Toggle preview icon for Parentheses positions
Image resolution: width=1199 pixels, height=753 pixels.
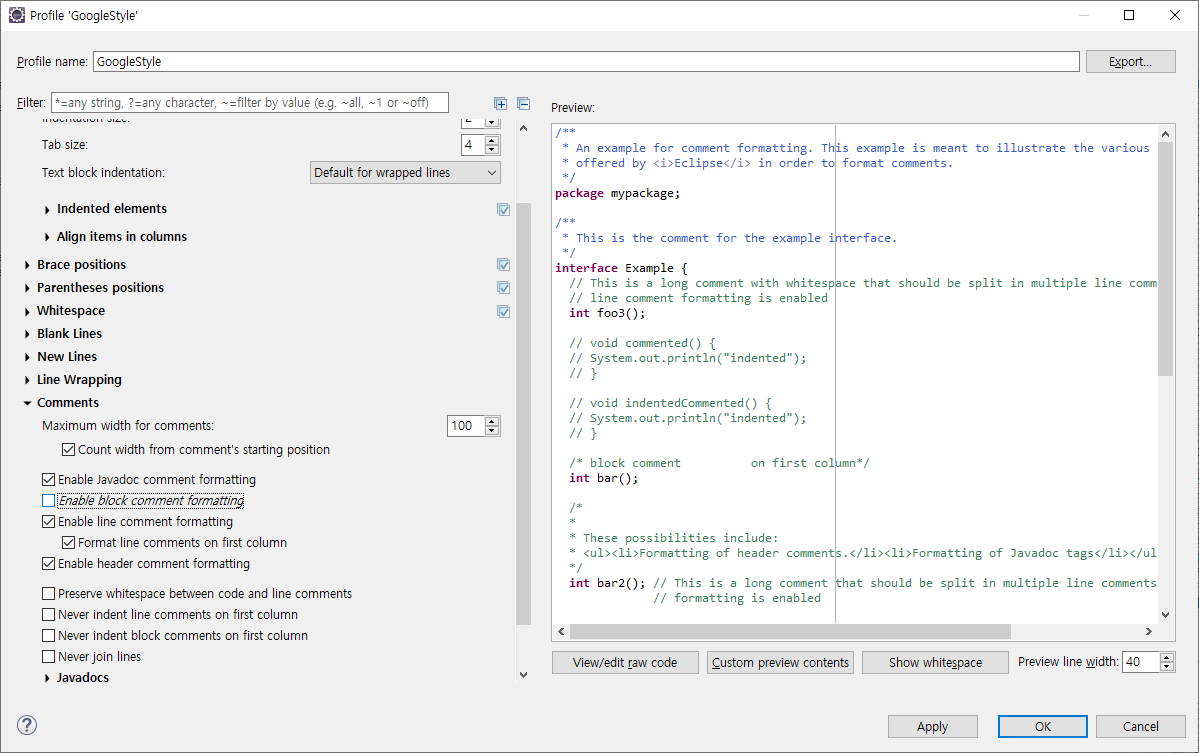click(x=503, y=287)
